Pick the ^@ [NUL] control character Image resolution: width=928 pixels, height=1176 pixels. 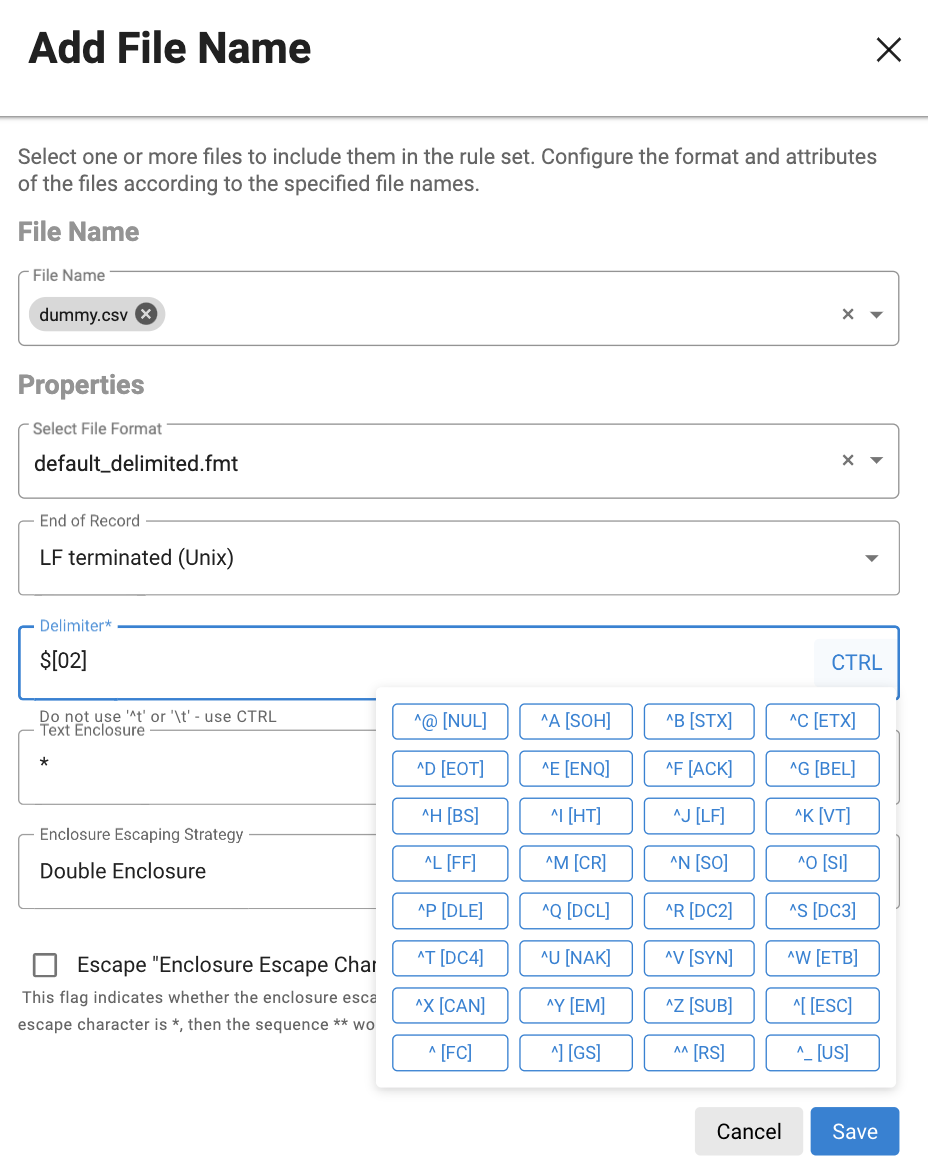coord(450,721)
